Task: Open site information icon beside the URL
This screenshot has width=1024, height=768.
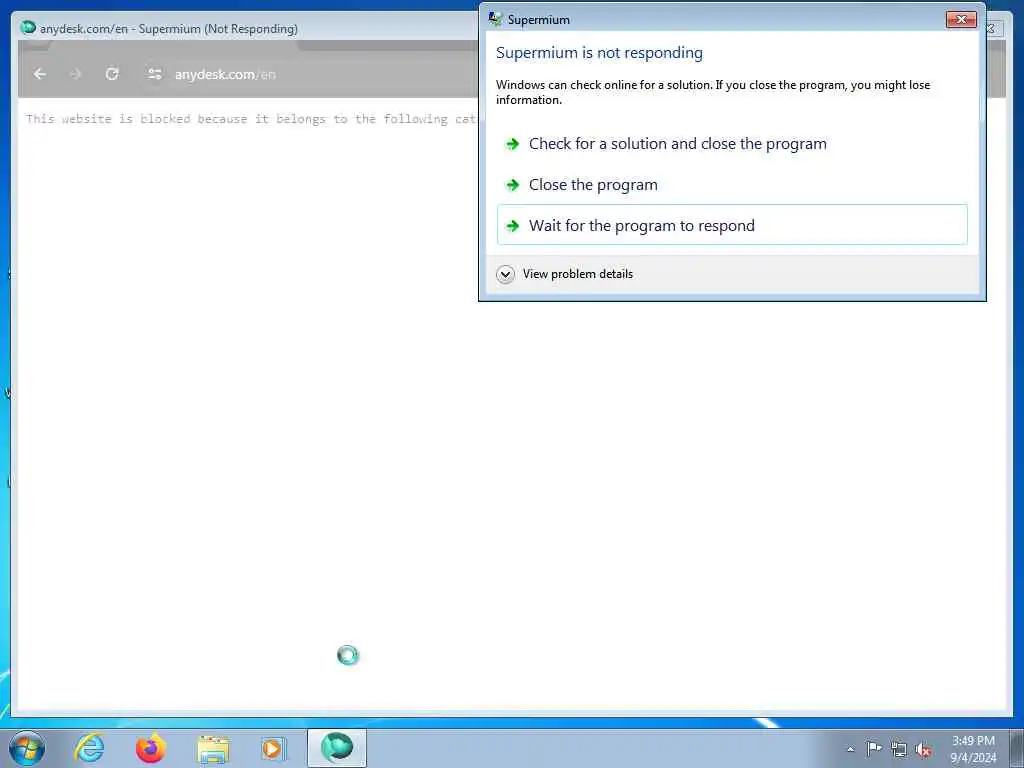Action: pyautogui.click(x=155, y=74)
